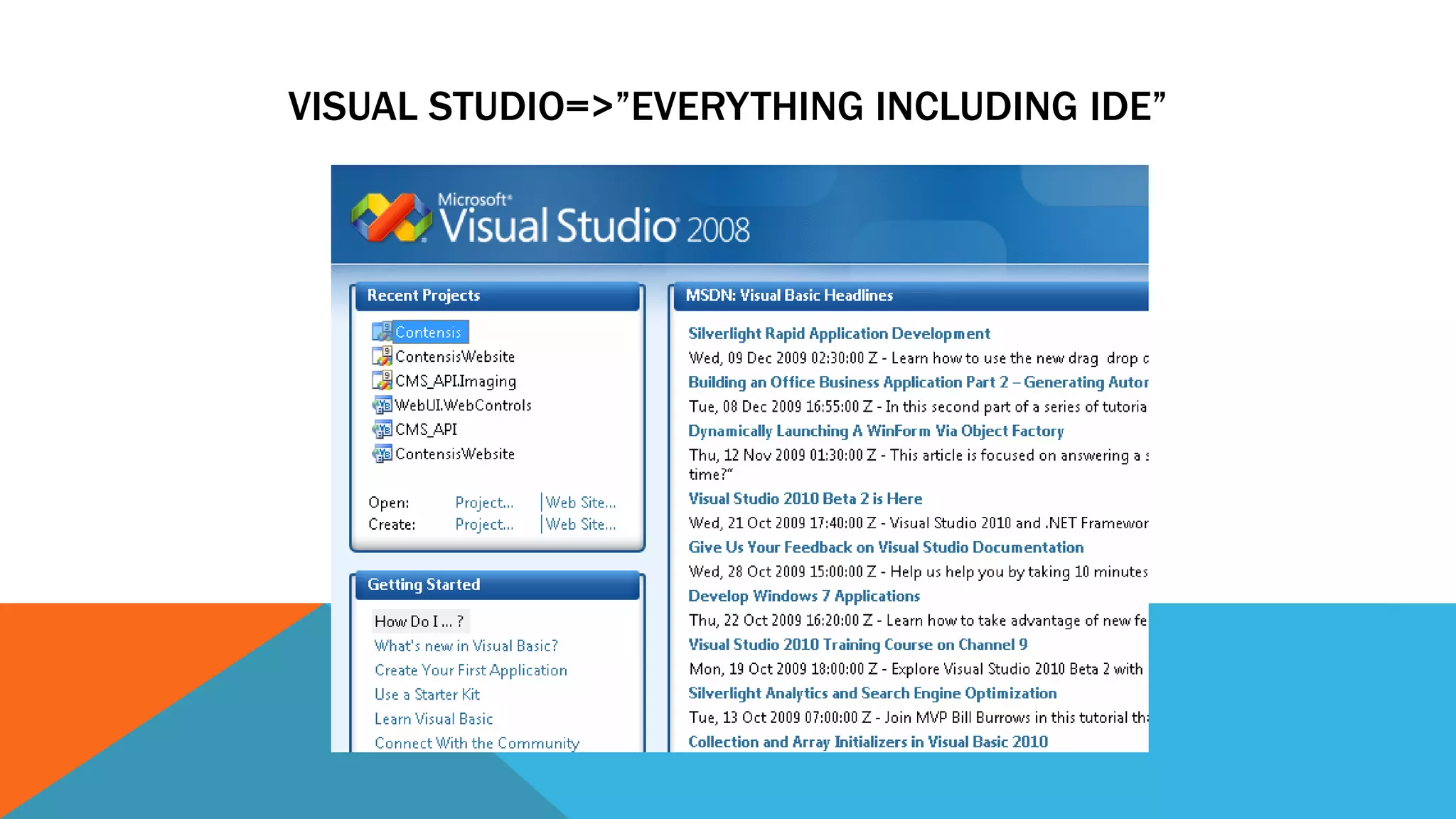Screen dimensions: 1456x819
Task: Click the CMS_API.Imaging solution icon
Action: (x=382, y=380)
